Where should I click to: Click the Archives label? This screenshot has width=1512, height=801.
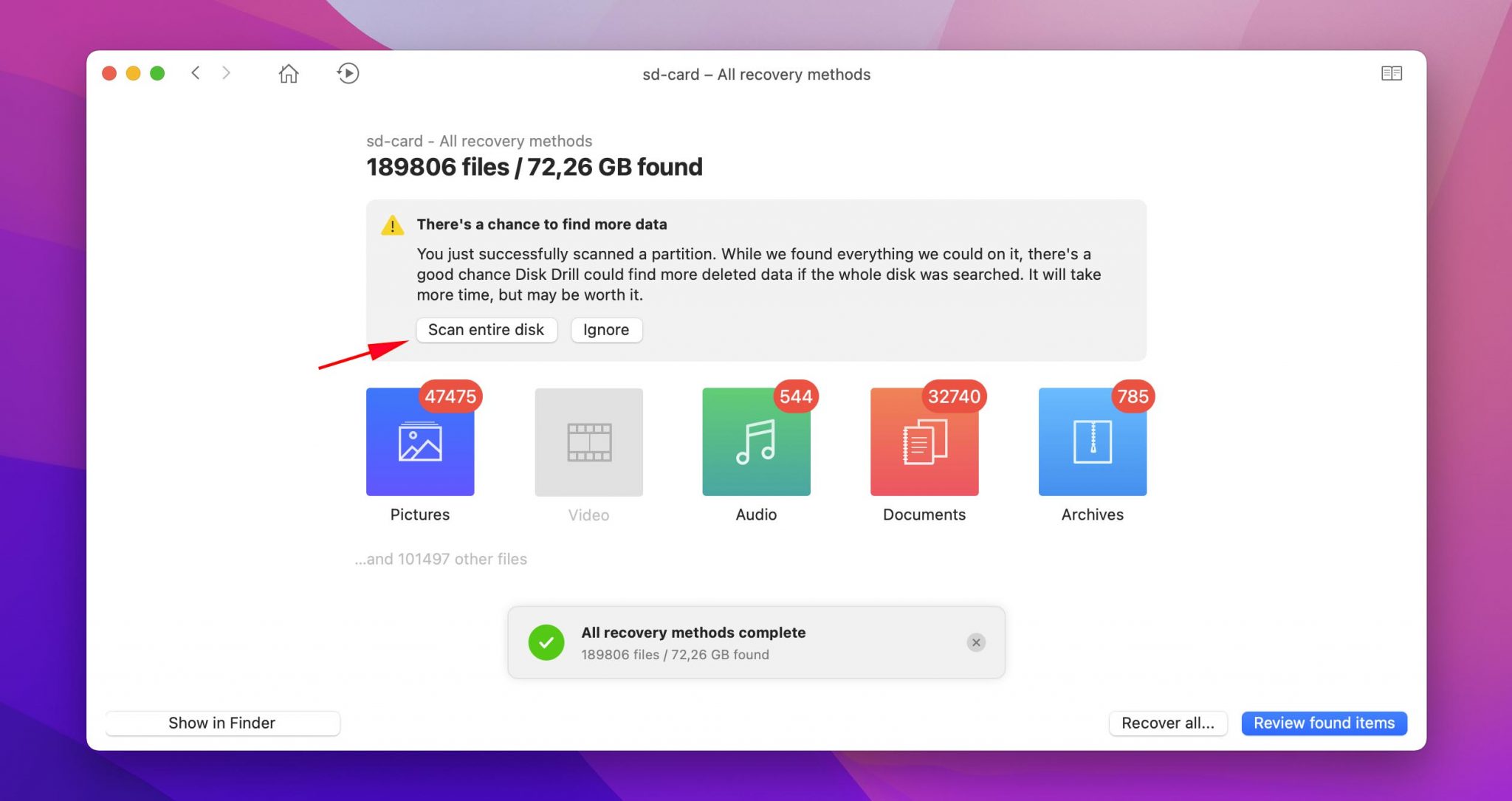pos(1093,515)
